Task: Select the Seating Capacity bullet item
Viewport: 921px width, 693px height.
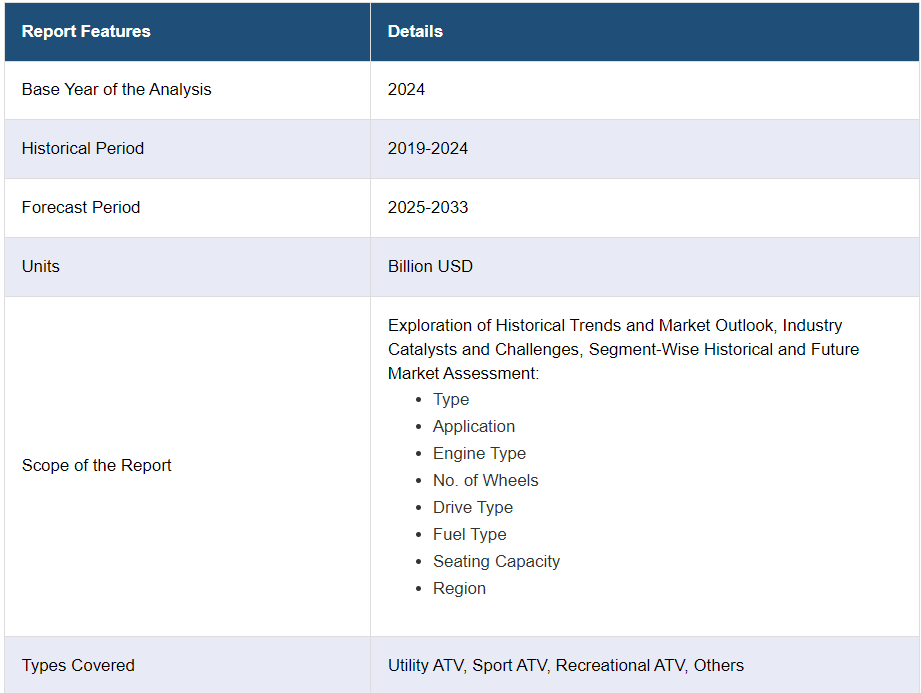Action: pyautogui.click(x=496, y=562)
